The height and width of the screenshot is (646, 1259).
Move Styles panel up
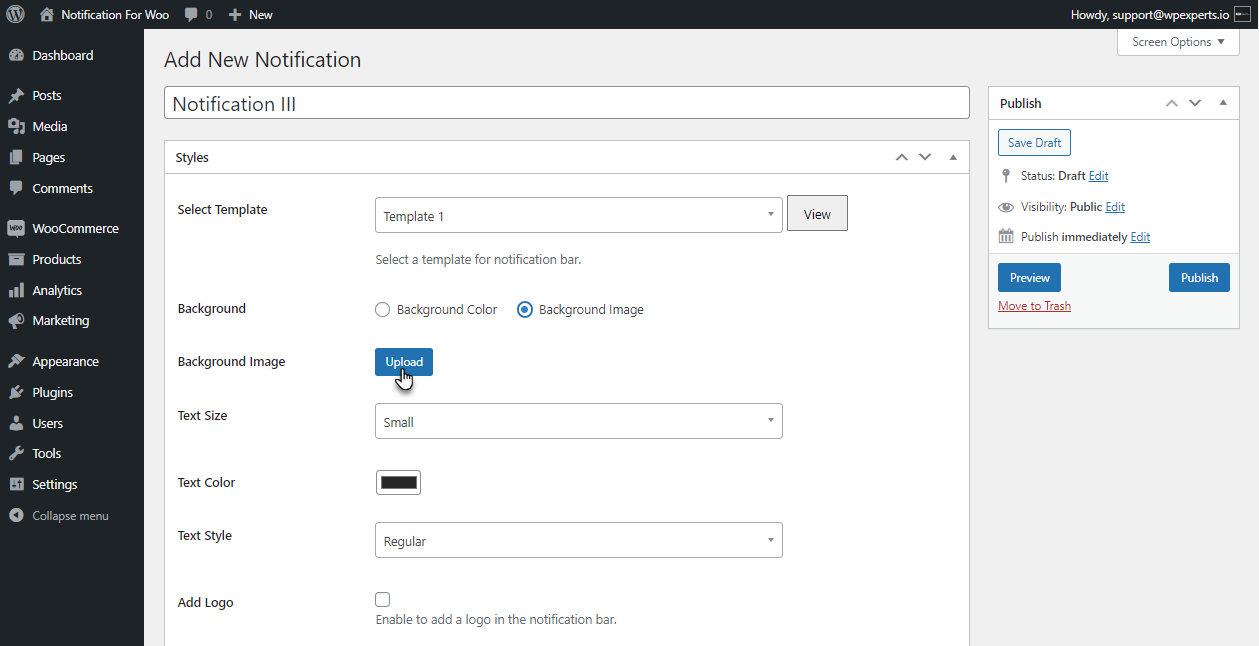(902, 158)
